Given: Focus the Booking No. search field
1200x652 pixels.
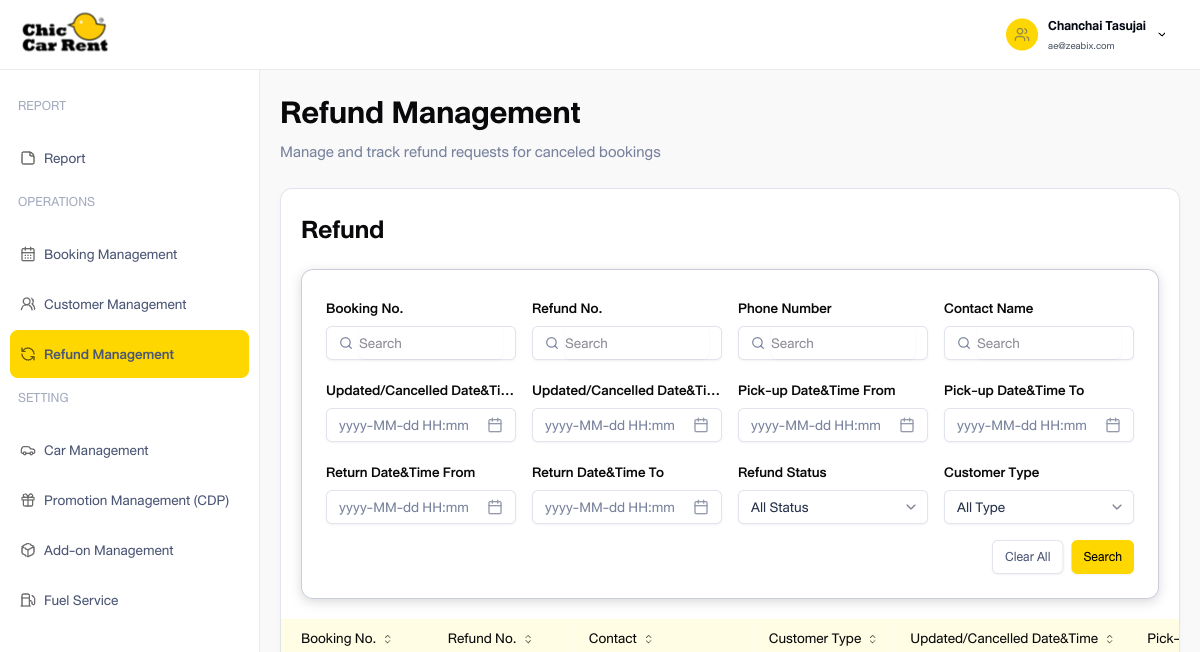Looking at the screenshot, I should [421, 343].
